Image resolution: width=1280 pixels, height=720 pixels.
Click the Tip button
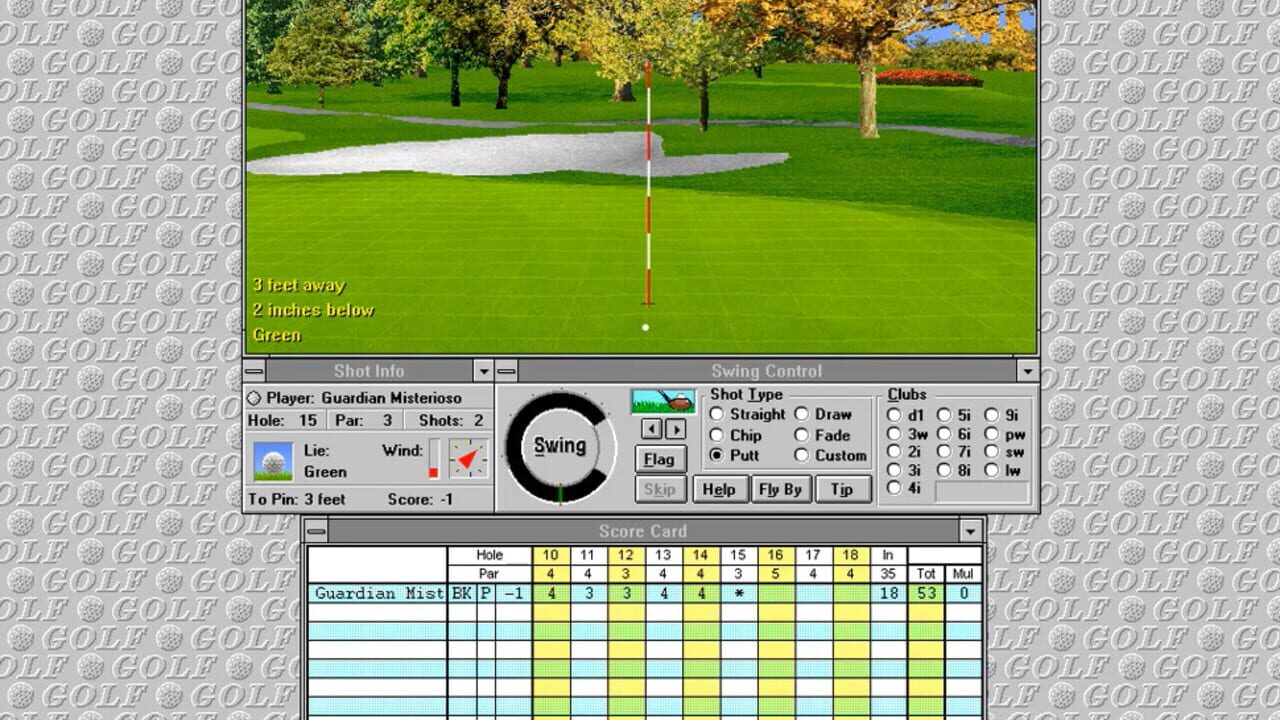coord(842,489)
